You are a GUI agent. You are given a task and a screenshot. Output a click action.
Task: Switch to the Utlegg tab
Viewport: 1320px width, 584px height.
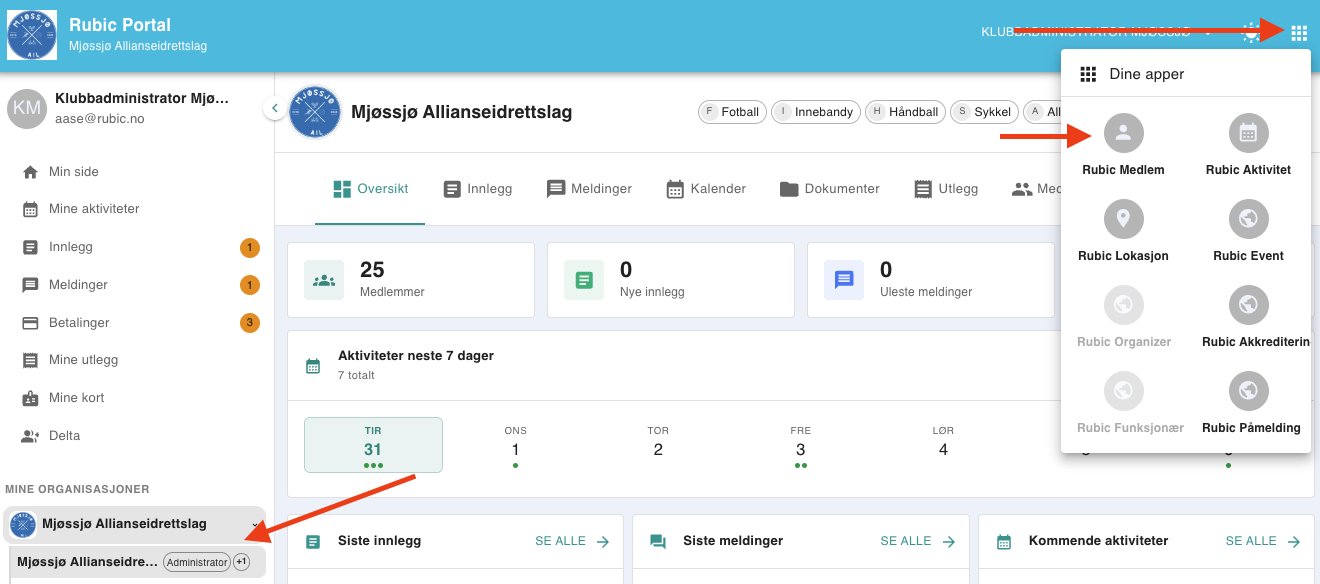(x=946, y=189)
